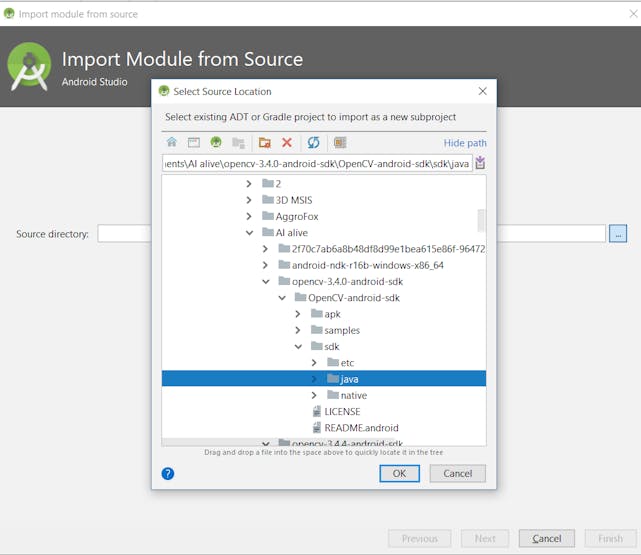
Task: Select the 3D MSIS folder
Action: click(x=294, y=200)
